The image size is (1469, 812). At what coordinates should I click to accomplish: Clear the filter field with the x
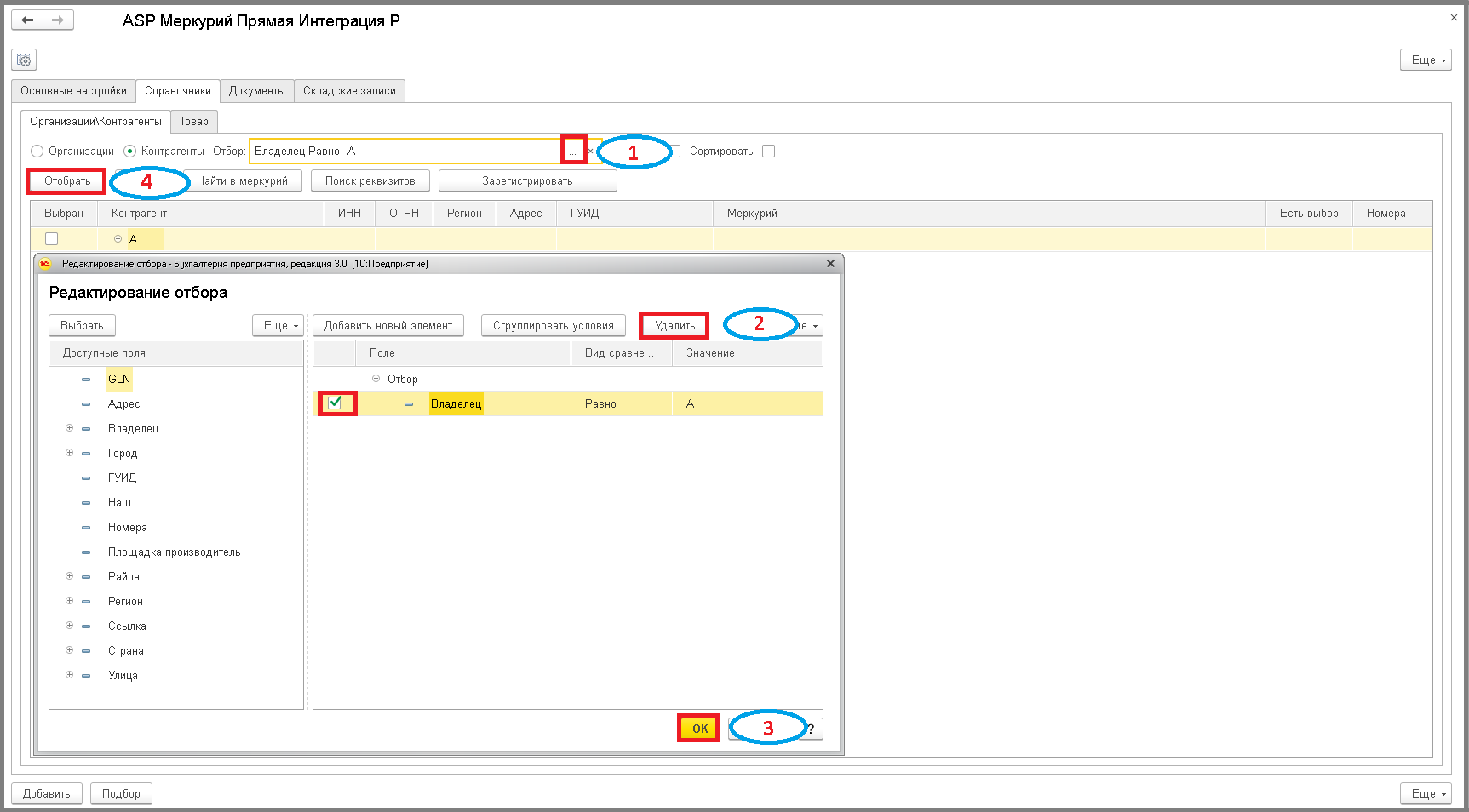590,151
